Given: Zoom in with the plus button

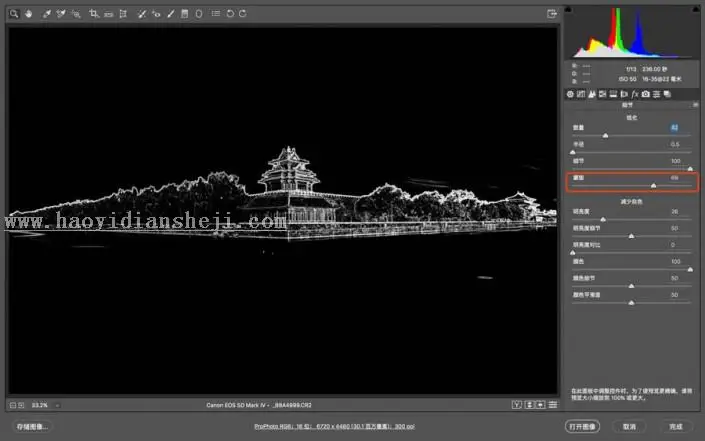Looking at the screenshot, I should point(21,405).
